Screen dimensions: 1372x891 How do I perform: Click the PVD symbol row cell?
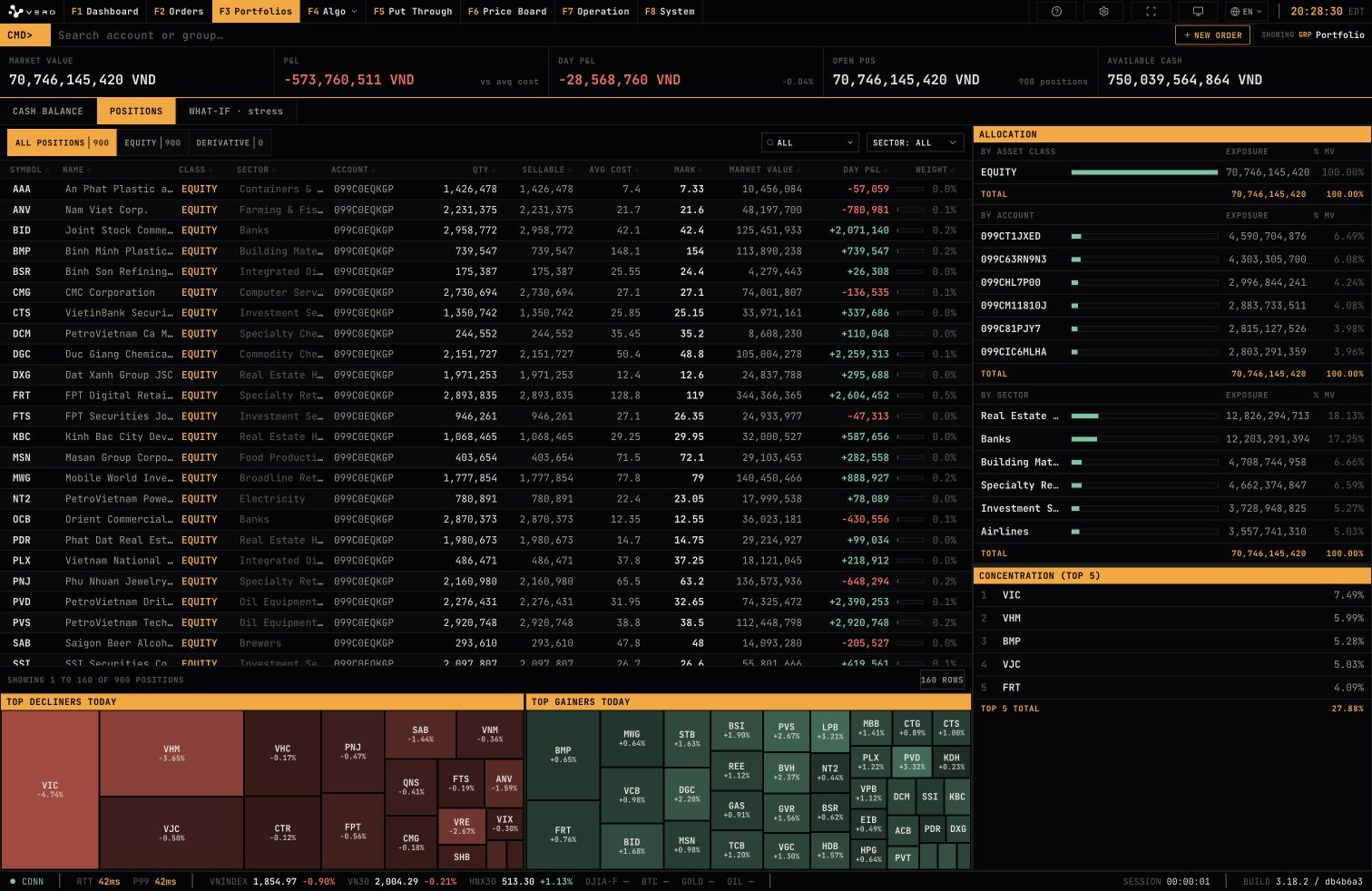pos(22,602)
